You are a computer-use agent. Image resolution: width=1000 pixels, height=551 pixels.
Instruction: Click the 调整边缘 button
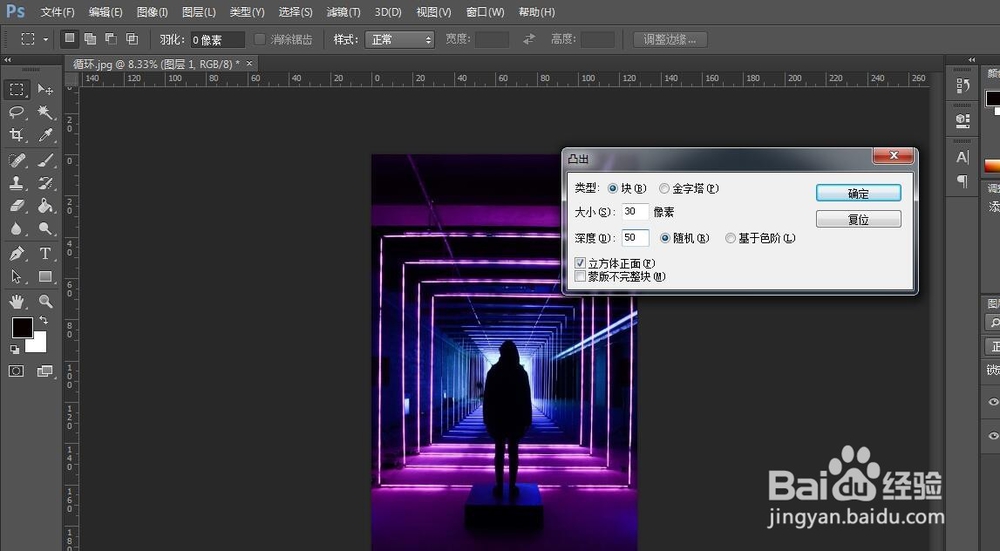[670, 40]
